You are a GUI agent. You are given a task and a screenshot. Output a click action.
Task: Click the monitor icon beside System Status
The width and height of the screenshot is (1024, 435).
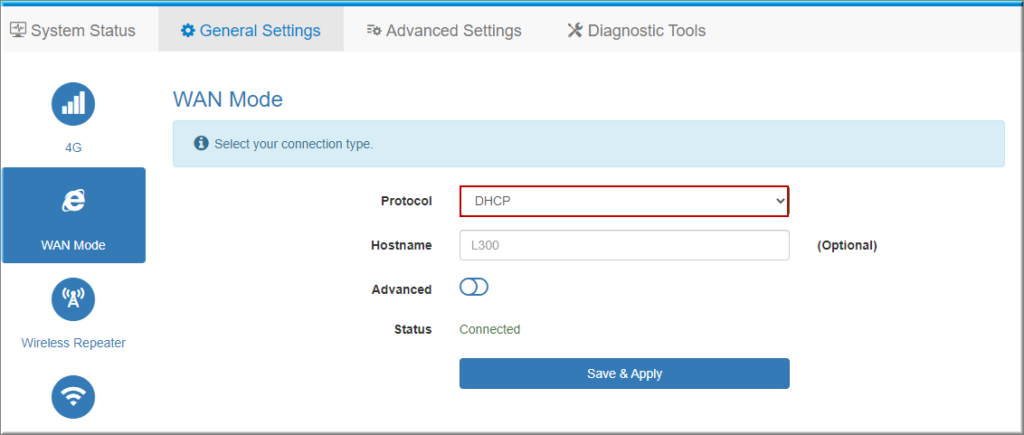[18, 31]
